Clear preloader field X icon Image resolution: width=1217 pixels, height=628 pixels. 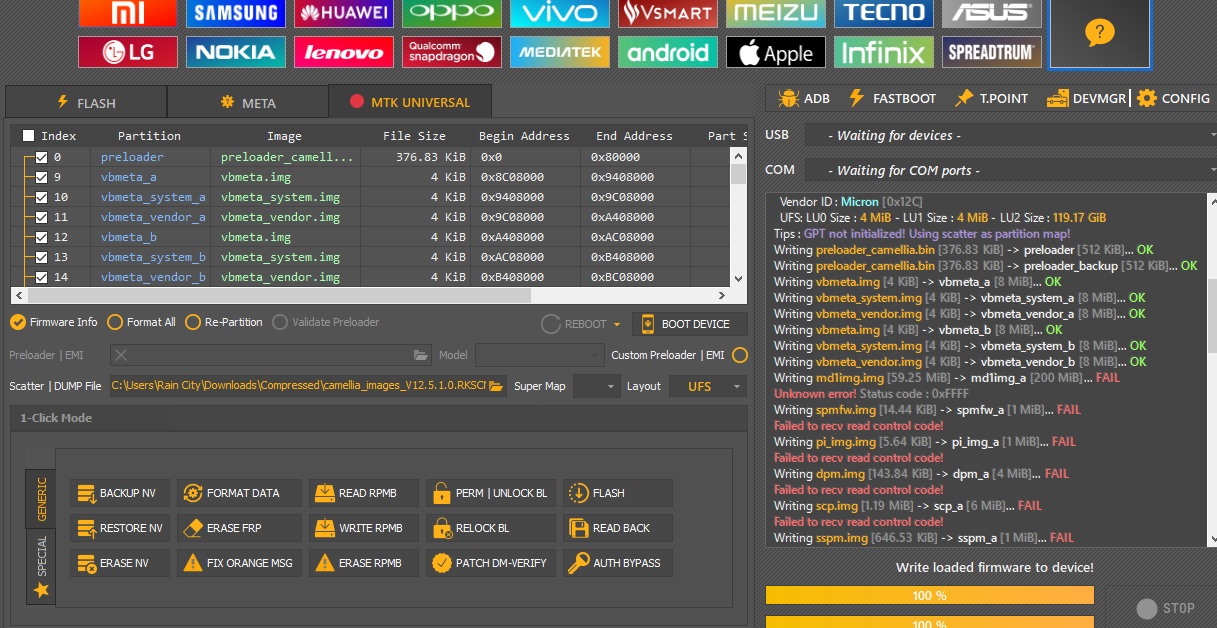(x=120, y=355)
